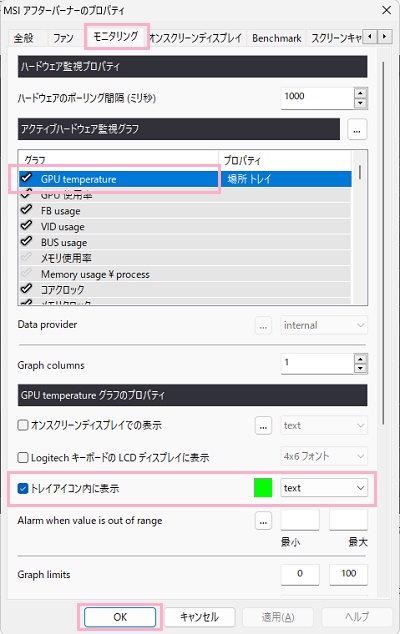
Task: Switch to the 全般 tab
Action: tap(23, 38)
